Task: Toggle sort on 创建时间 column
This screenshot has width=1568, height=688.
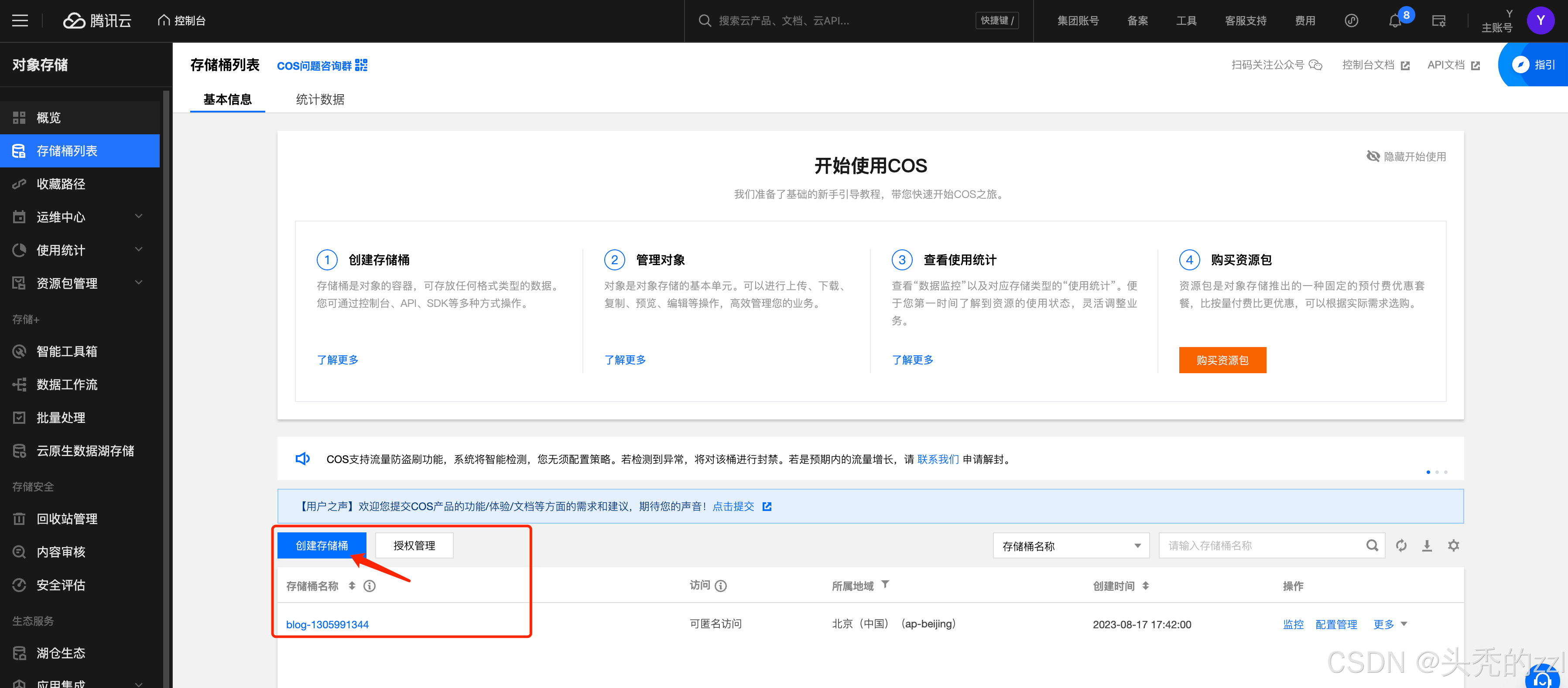Action: click(x=1146, y=585)
